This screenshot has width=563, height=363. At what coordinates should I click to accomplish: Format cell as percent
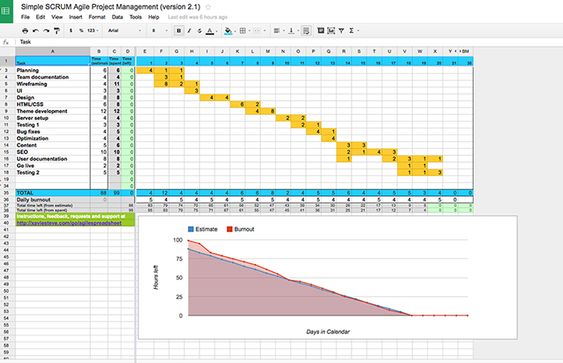81,31
